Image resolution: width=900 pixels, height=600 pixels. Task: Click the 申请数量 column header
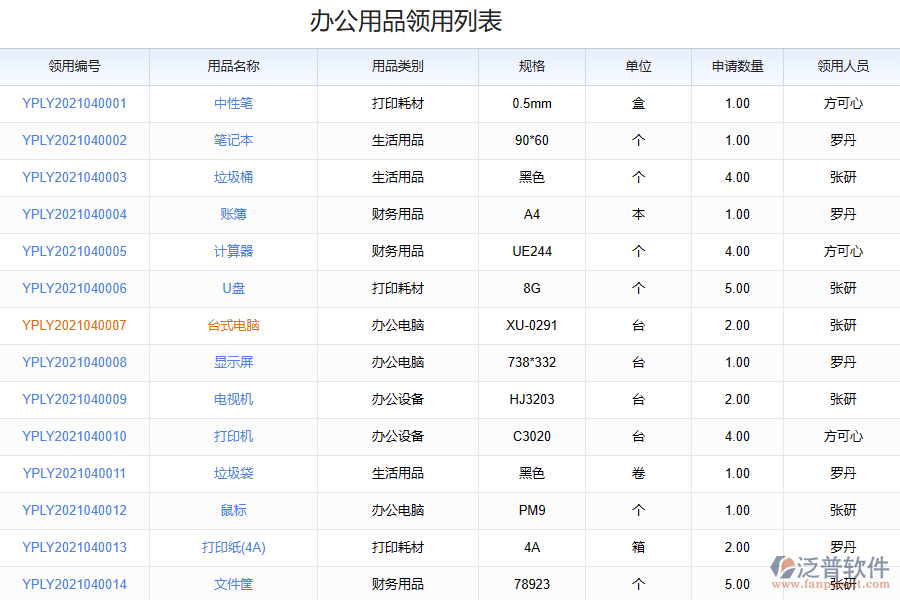point(737,67)
